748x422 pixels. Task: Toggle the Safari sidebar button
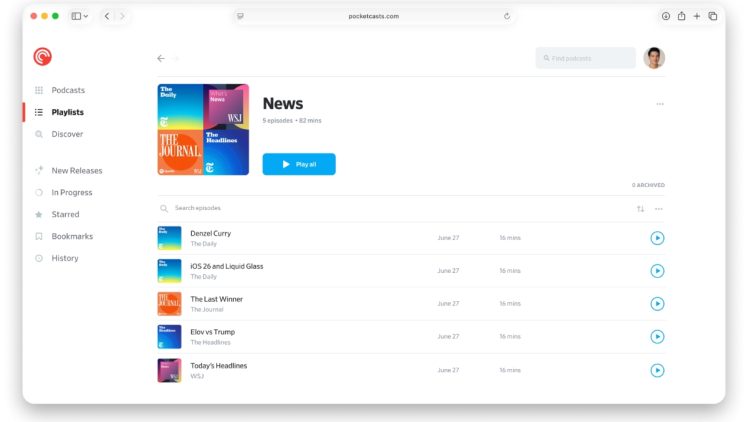[76, 16]
